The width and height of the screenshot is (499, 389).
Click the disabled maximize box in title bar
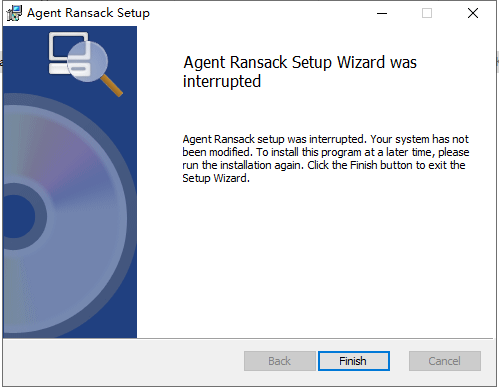tap(427, 13)
